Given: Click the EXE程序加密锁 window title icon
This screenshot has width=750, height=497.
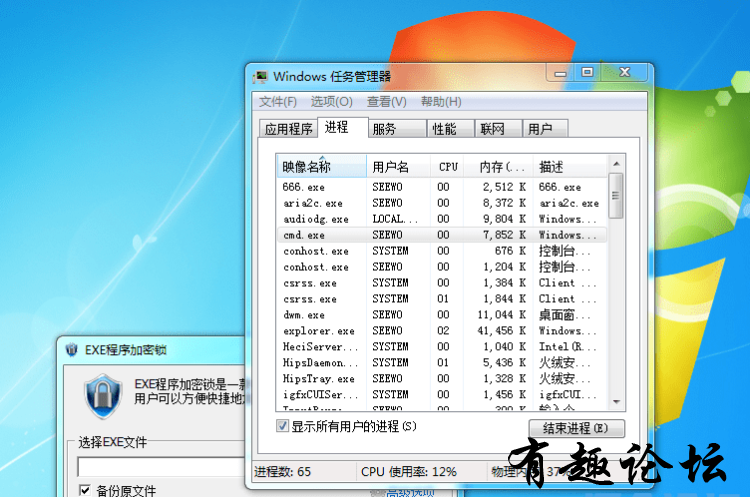Looking at the screenshot, I should click(72, 350).
